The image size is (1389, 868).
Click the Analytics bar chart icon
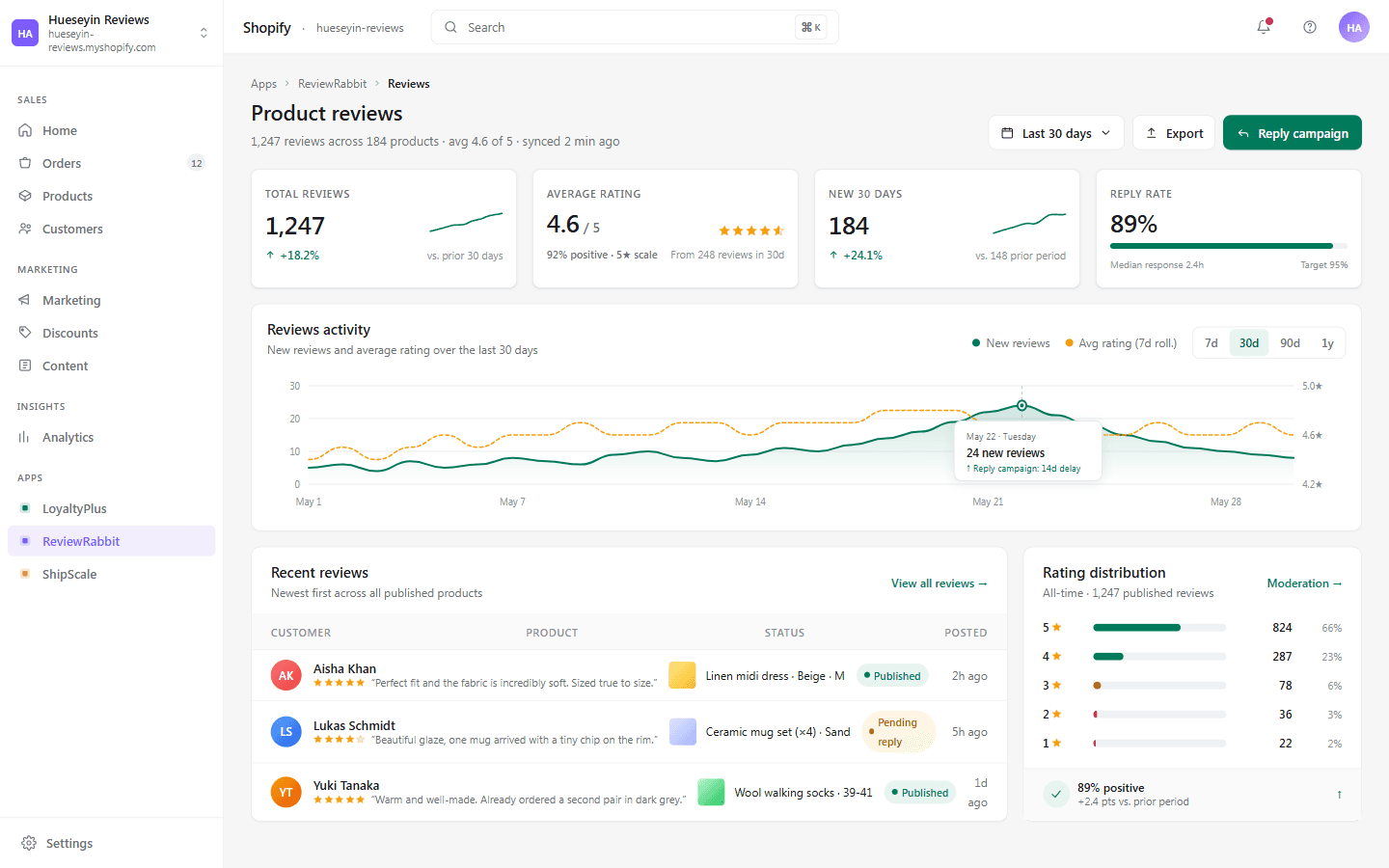point(25,437)
